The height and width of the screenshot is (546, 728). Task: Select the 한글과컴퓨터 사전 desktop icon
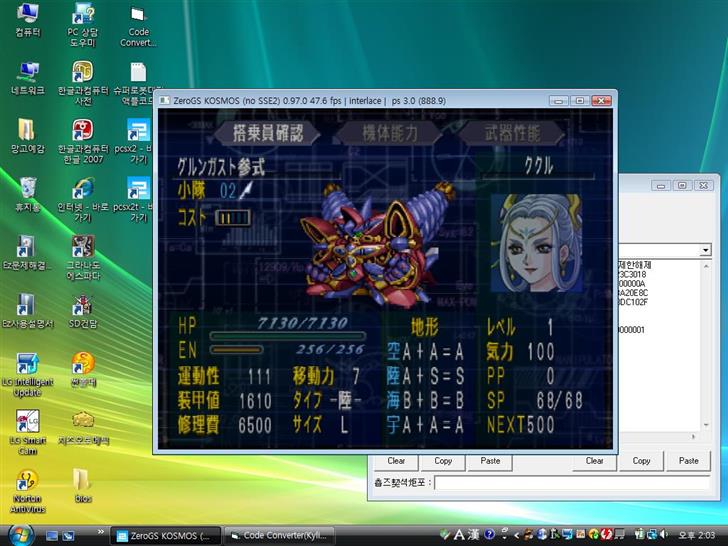pos(83,83)
